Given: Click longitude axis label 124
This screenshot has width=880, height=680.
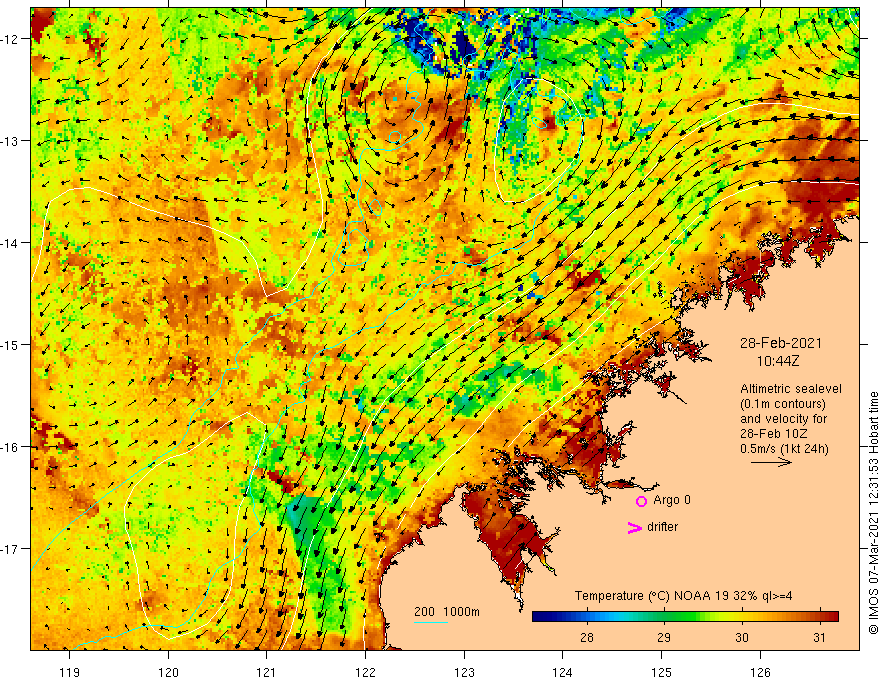Looking at the screenshot, I should (563, 672).
